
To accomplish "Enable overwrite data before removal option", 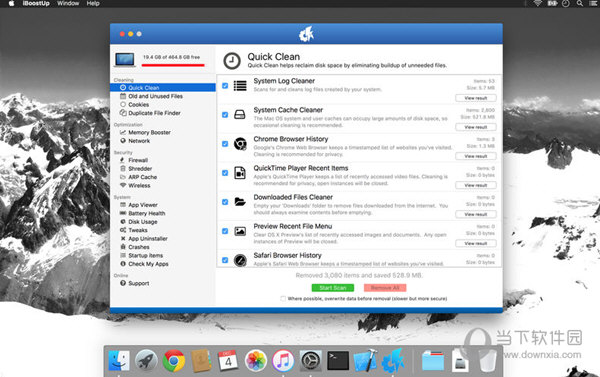I will click(283, 299).
